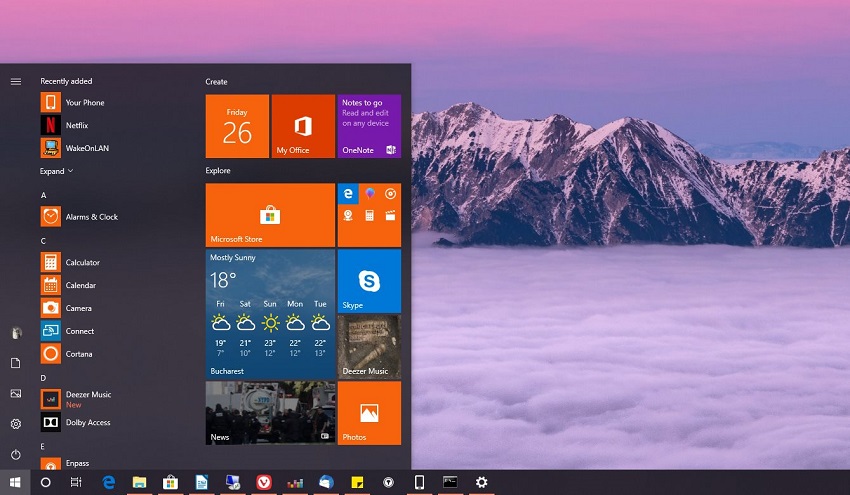Click the Power icon in Start sidebar
This screenshot has height=495, width=850.
16,454
